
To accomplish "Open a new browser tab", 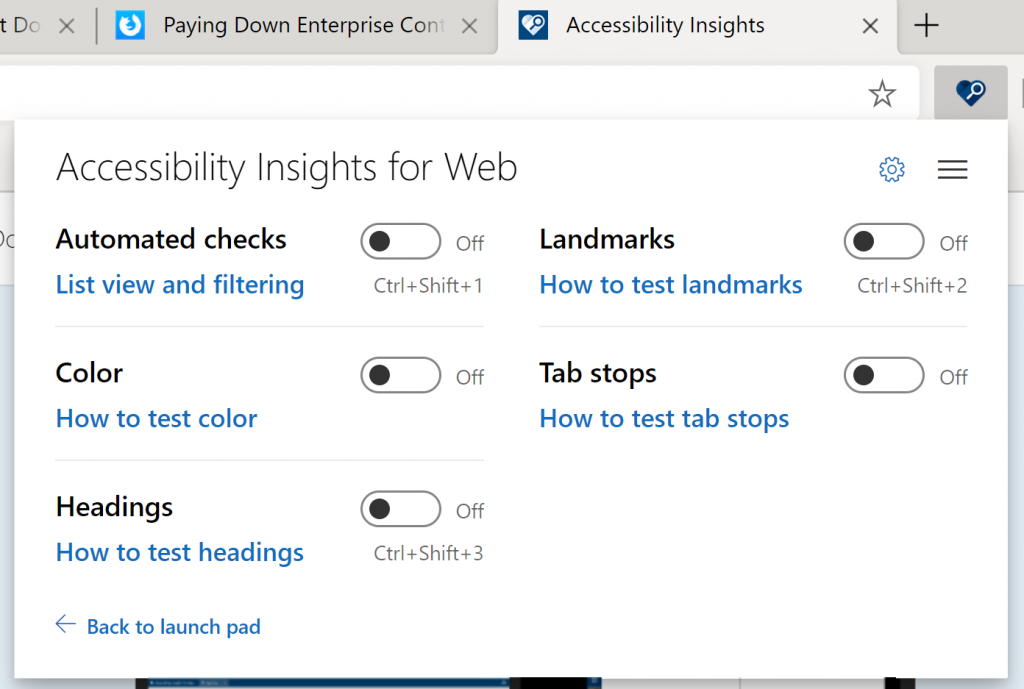I will pyautogui.click(x=926, y=26).
